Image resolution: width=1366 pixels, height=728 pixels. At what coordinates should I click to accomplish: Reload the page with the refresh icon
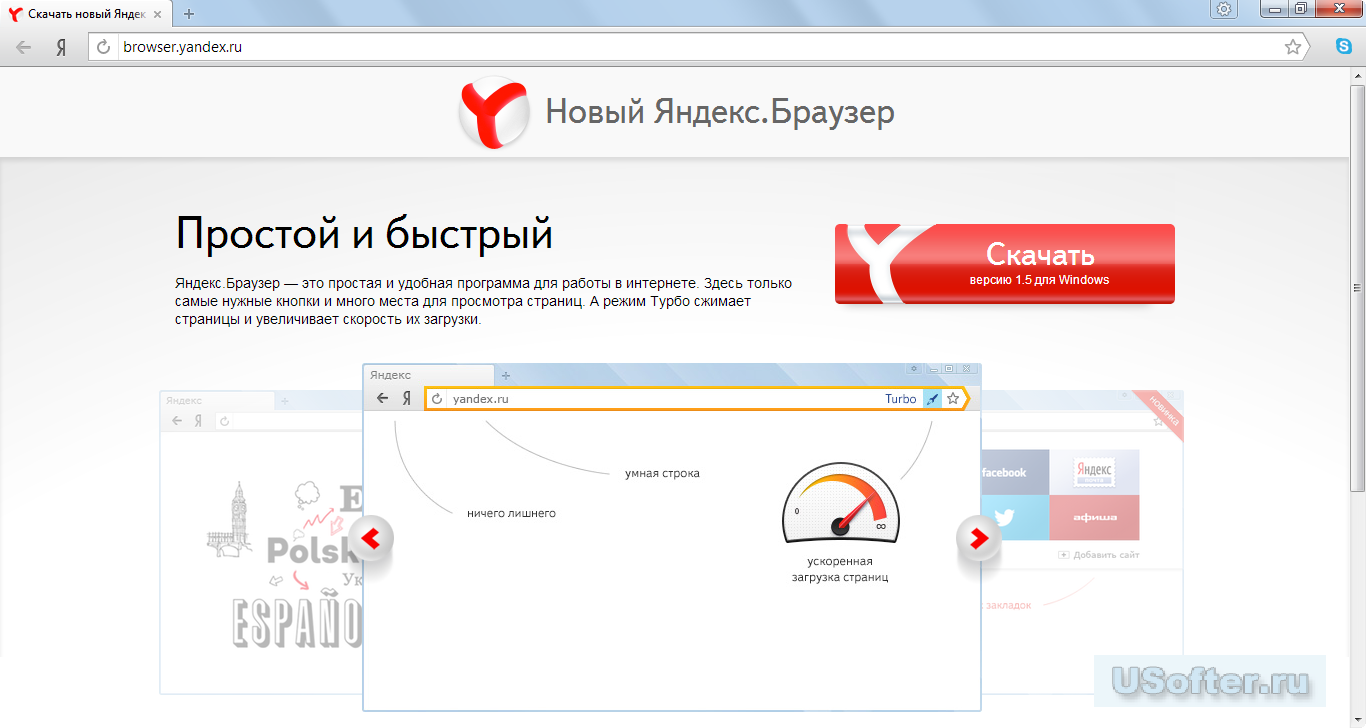[x=103, y=47]
